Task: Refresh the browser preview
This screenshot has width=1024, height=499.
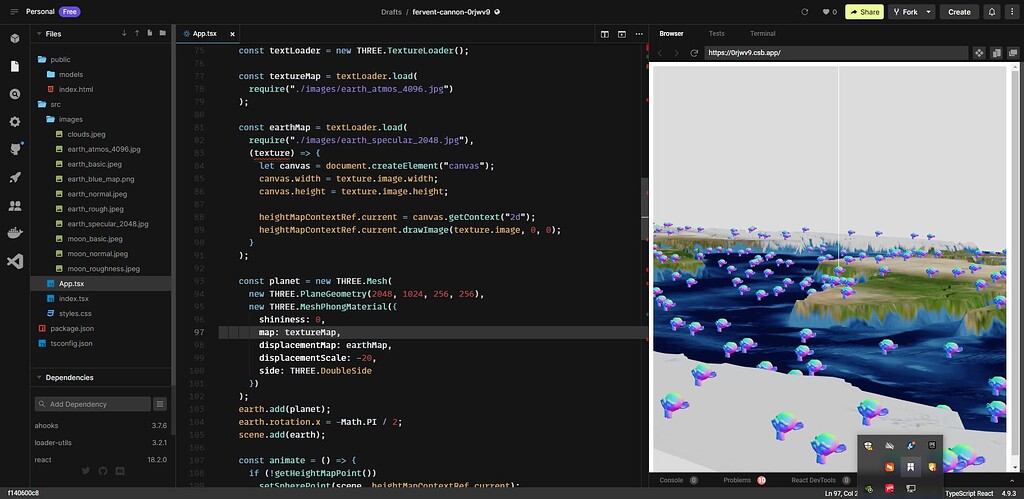Action: pyautogui.click(x=694, y=52)
